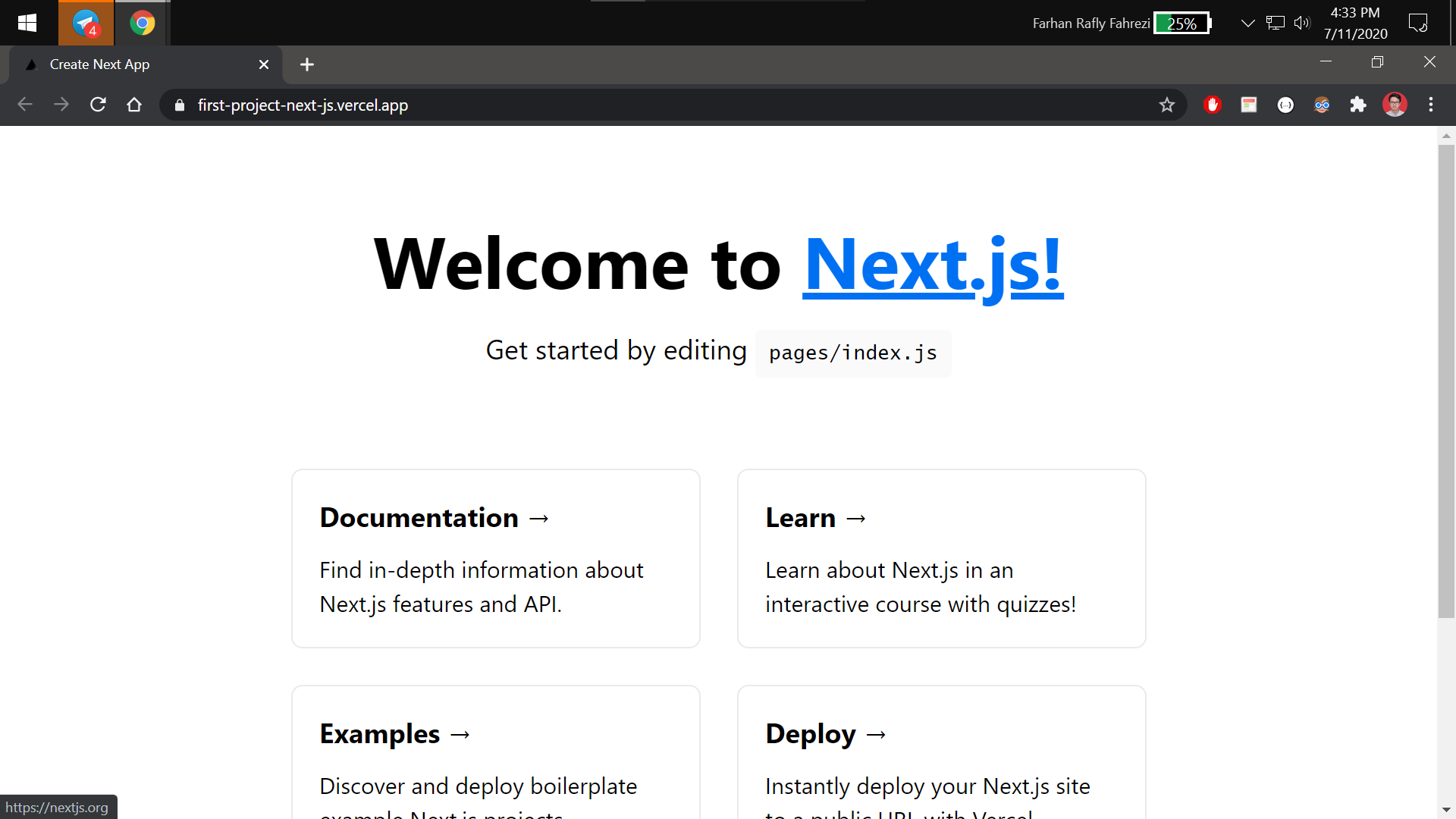
Task: Open the Deploy card
Action: coord(941,752)
